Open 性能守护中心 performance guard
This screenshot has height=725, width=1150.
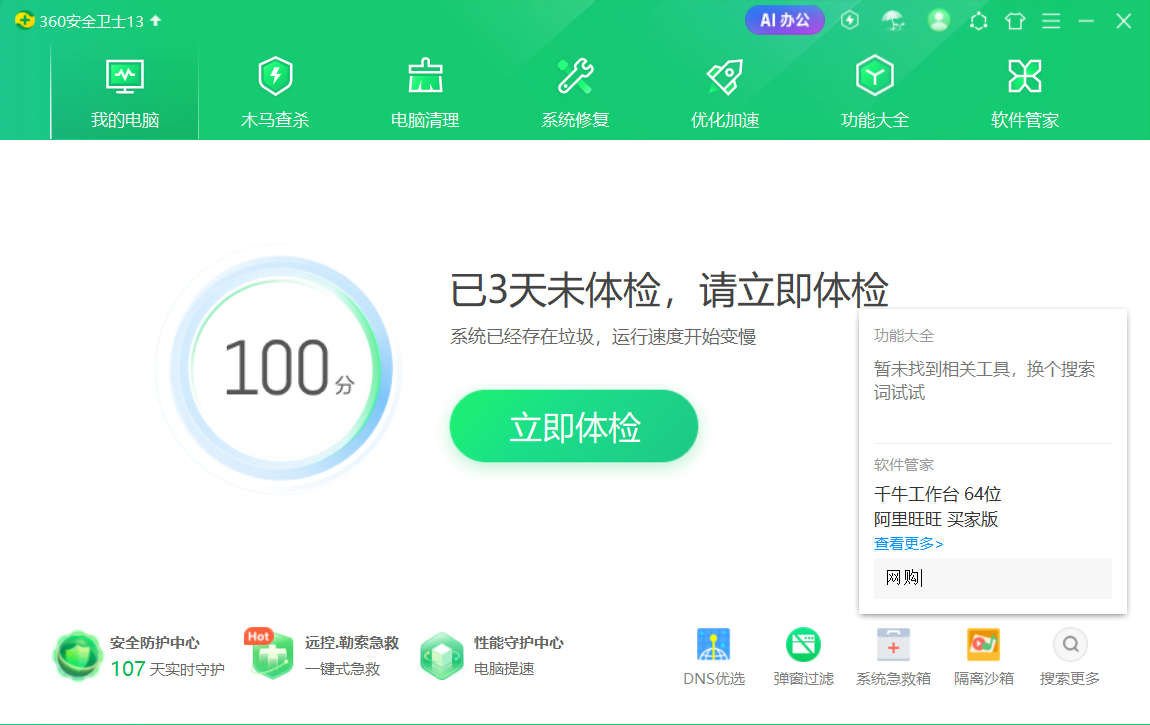[442, 655]
